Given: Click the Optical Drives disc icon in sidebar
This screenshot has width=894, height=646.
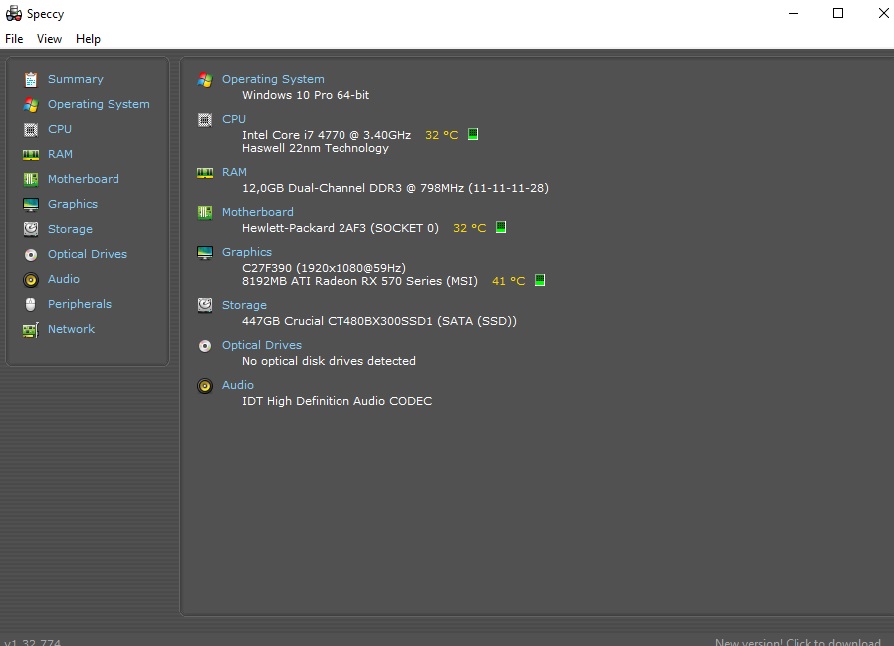Looking at the screenshot, I should 31,254.
